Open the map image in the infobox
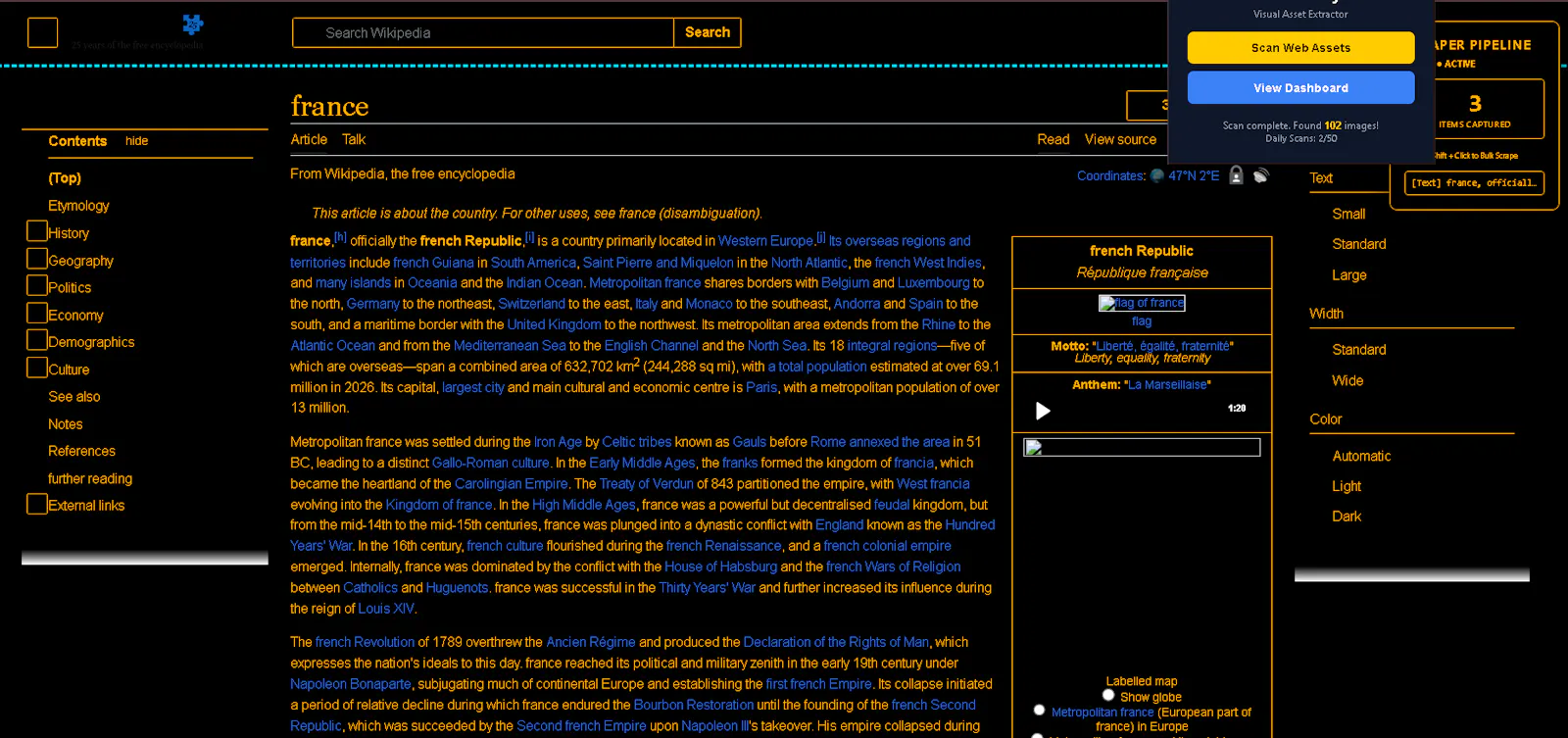This screenshot has width=1568, height=738. click(1142, 448)
